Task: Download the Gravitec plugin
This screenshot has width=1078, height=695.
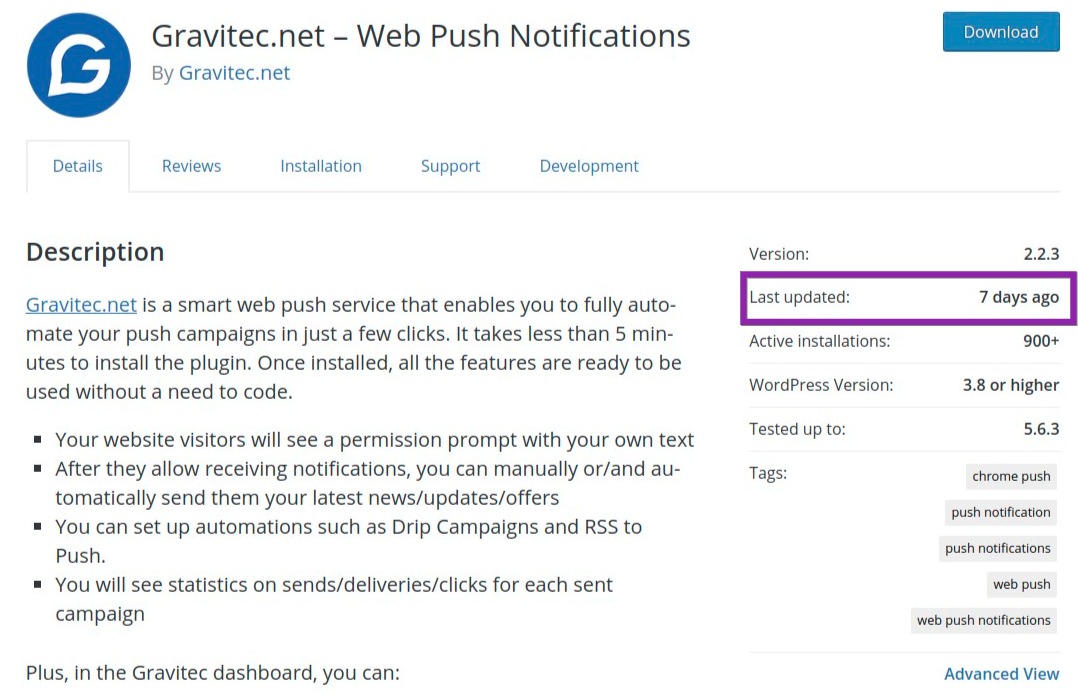Action: point(1000,32)
